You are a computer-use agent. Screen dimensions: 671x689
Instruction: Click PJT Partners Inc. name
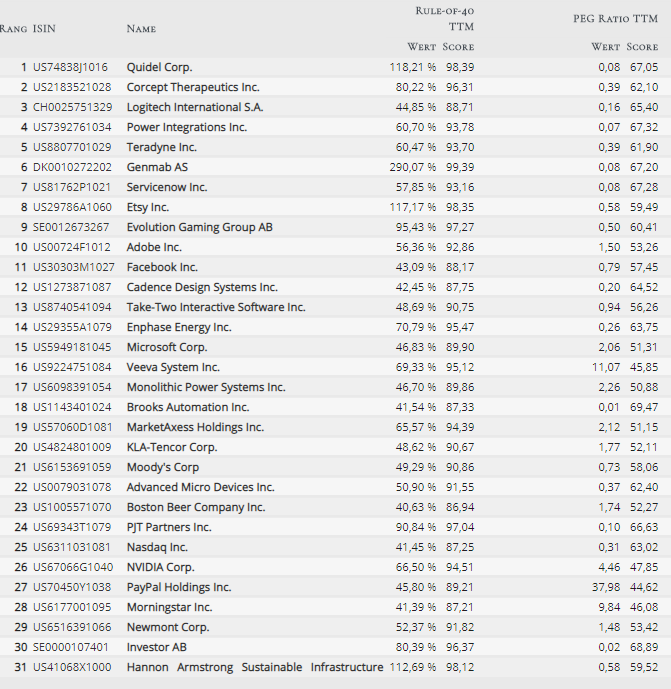click(x=169, y=527)
